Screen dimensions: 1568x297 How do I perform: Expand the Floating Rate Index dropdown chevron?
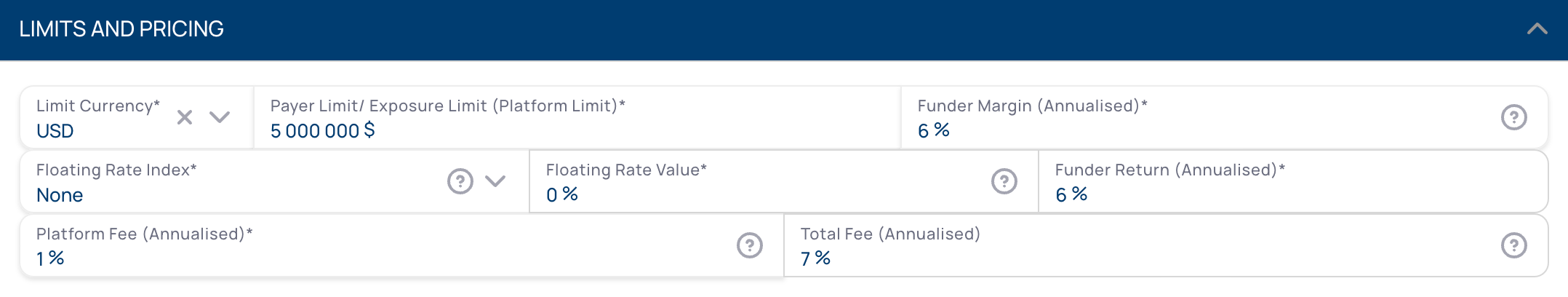(x=495, y=181)
